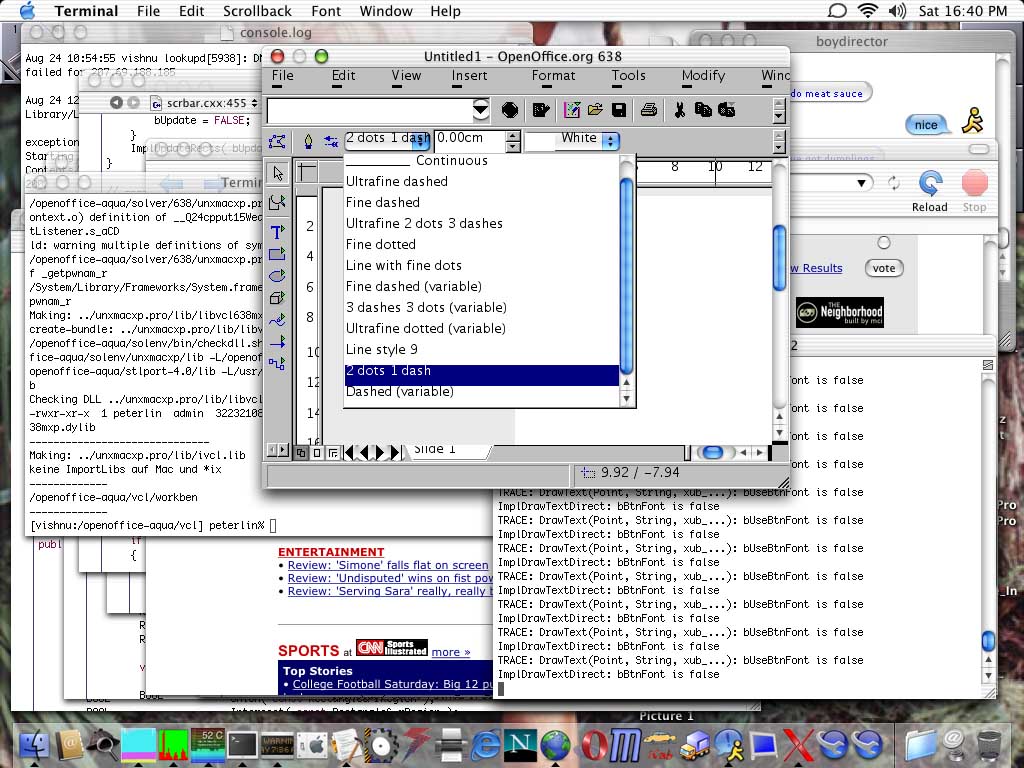Open Scrollback in the macOS menu bar
This screenshot has height=768, width=1024.
[257, 11]
